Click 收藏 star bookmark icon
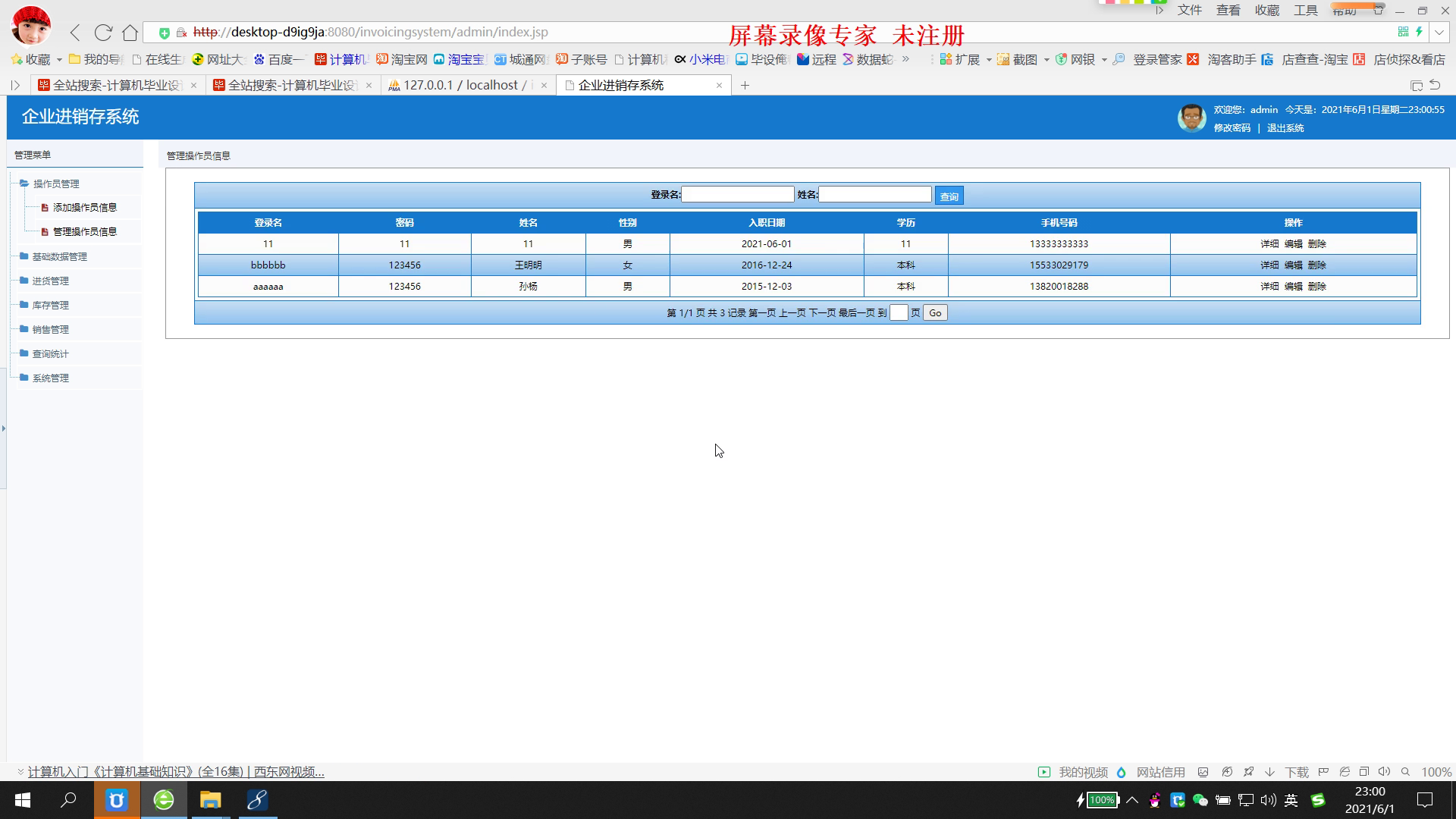The width and height of the screenshot is (1456, 819). click(x=17, y=59)
